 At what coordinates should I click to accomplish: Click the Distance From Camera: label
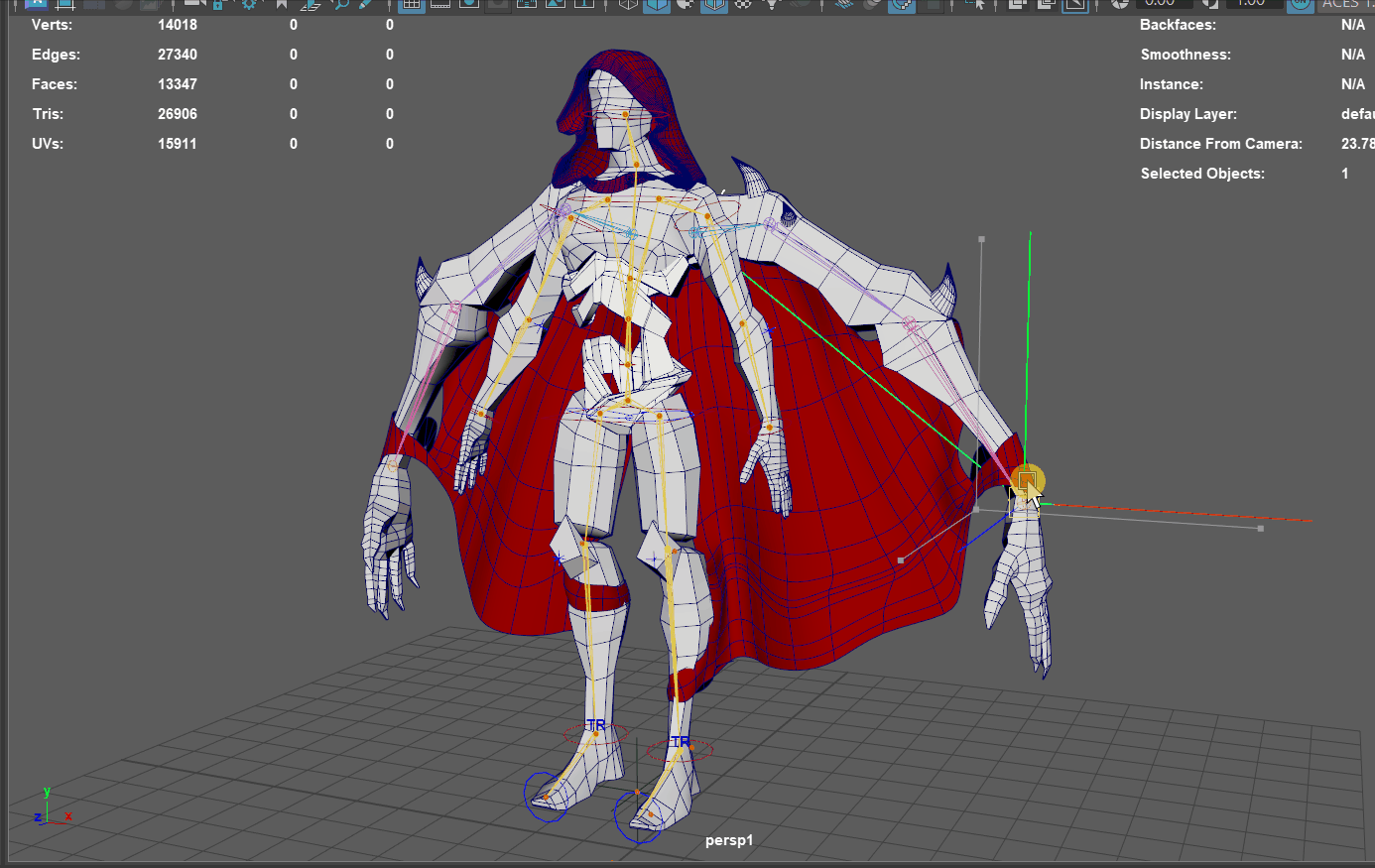coord(1221,144)
